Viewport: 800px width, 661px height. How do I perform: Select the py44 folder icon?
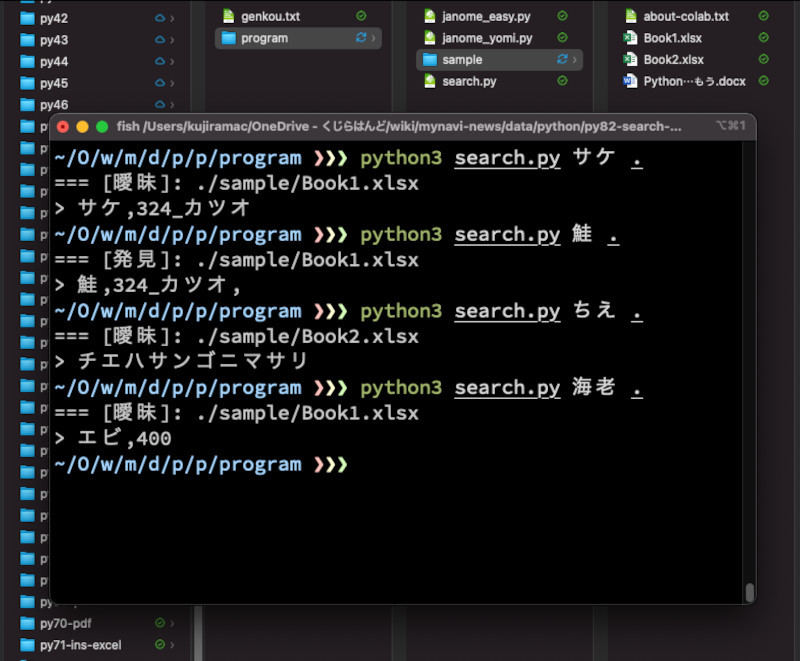tap(27, 62)
